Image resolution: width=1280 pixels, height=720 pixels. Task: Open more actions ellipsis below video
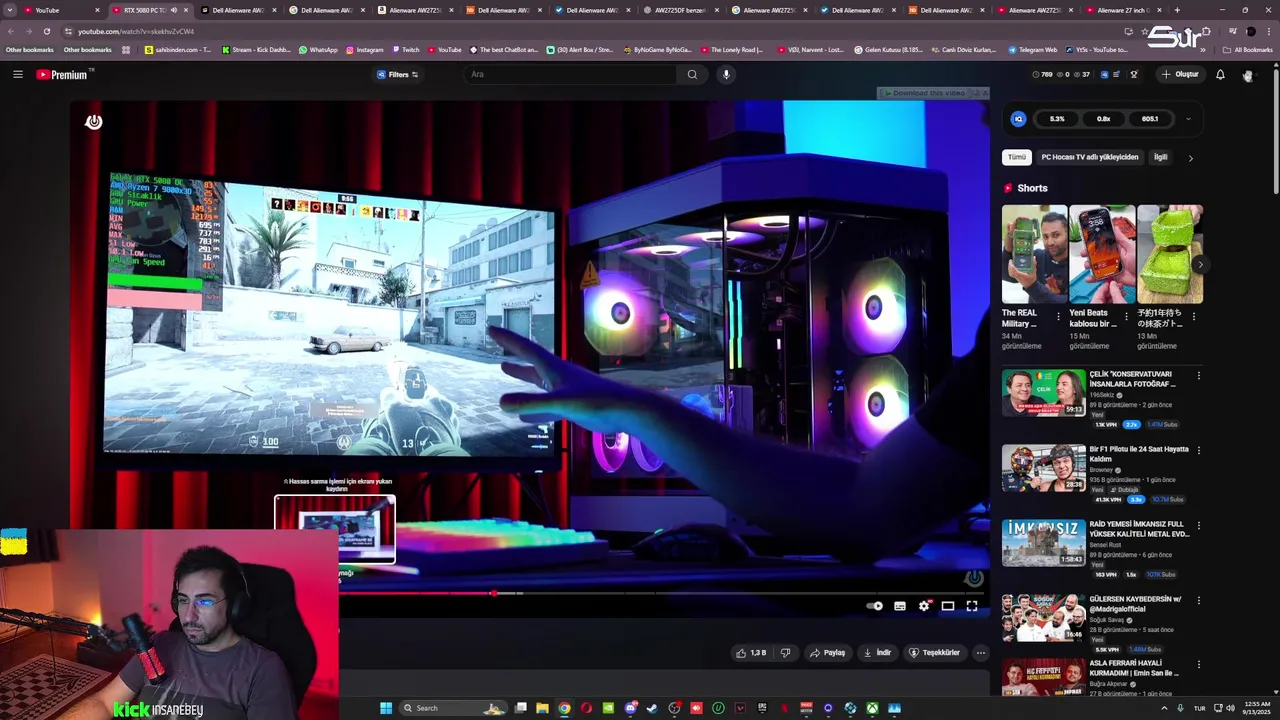pos(981,653)
